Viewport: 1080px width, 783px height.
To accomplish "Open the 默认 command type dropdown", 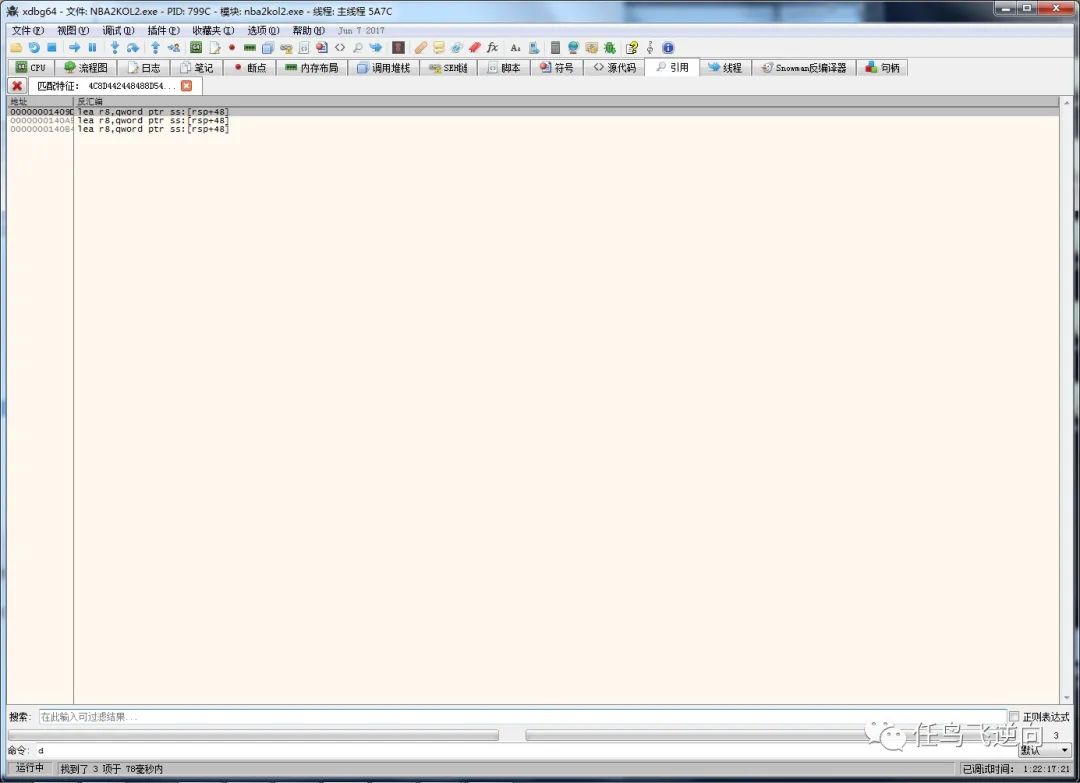I will (1045, 750).
